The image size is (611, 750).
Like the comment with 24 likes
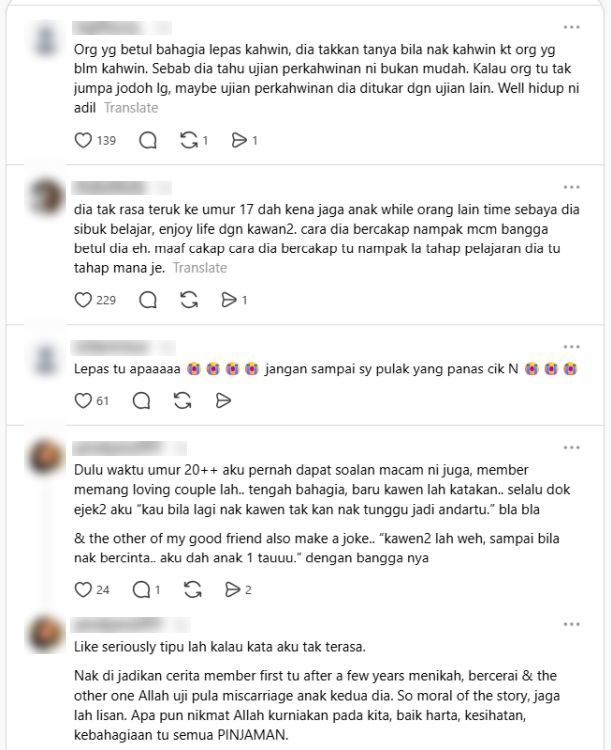click(x=83, y=590)
